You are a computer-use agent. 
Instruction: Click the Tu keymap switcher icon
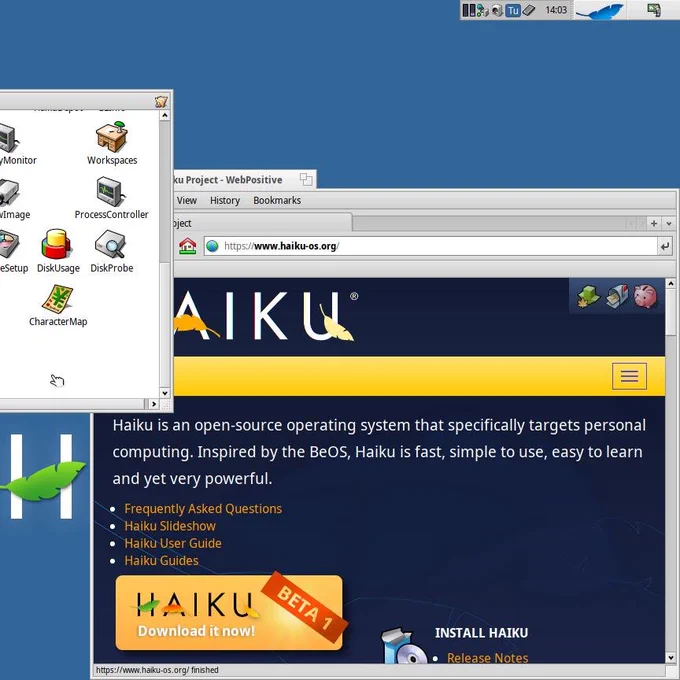[x=513, y=10]
